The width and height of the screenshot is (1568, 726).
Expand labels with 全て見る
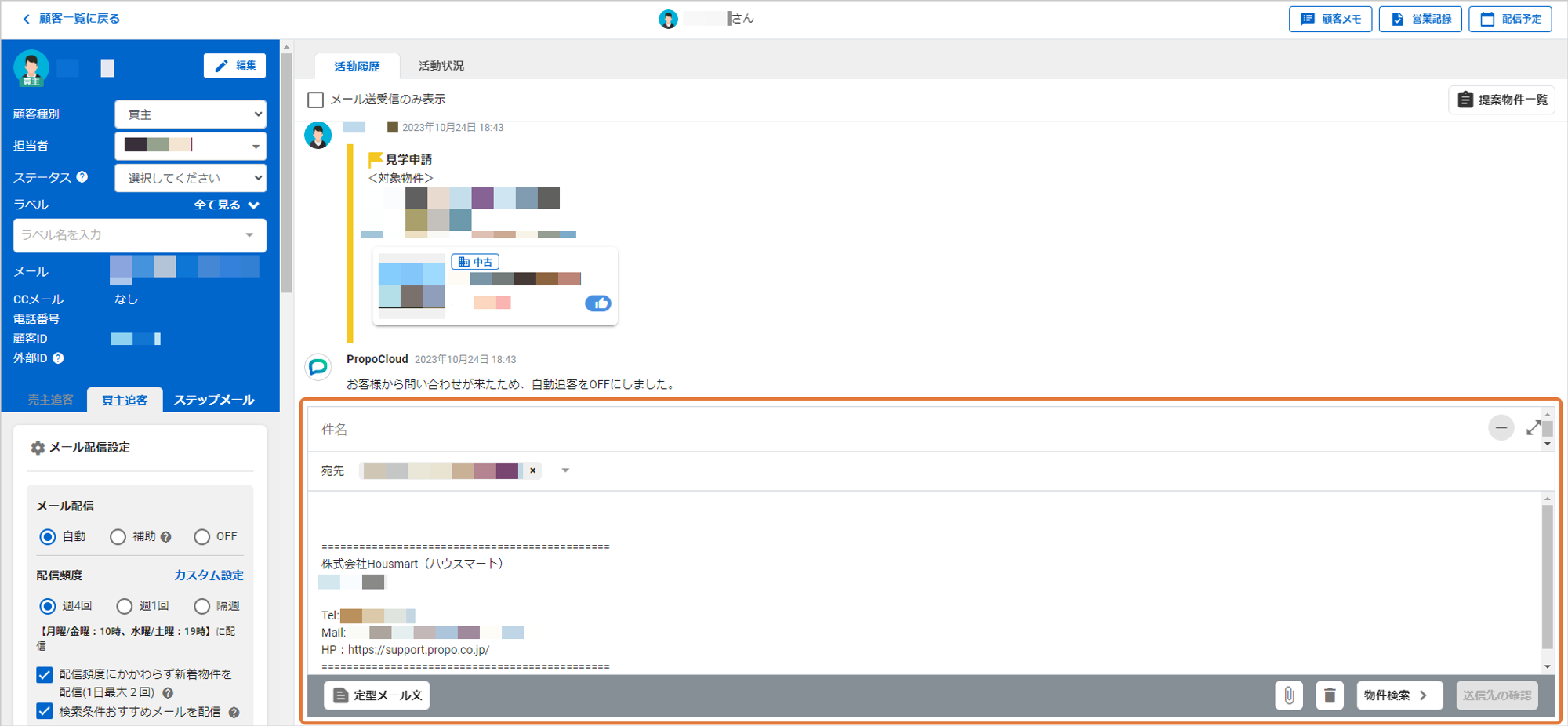click(227, 205)
